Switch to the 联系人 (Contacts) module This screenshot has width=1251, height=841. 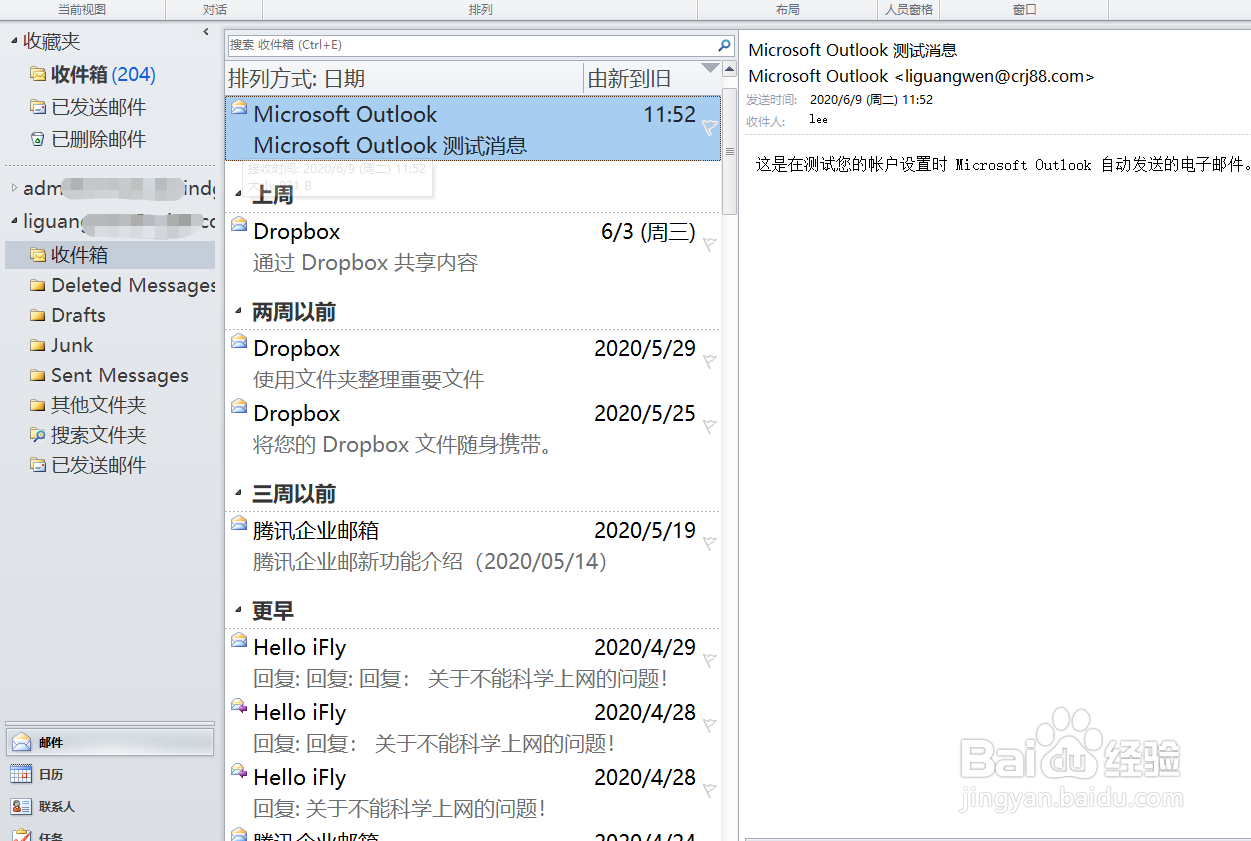tap(109, 806)
